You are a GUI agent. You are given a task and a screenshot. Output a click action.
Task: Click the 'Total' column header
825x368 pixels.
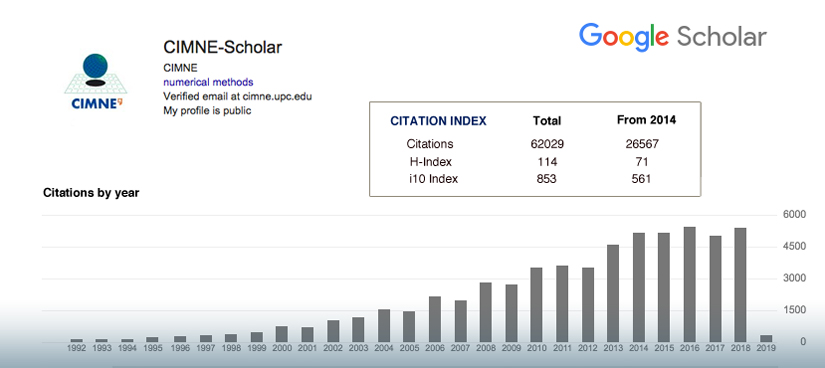pyautogui.click(x=547, y=121)
